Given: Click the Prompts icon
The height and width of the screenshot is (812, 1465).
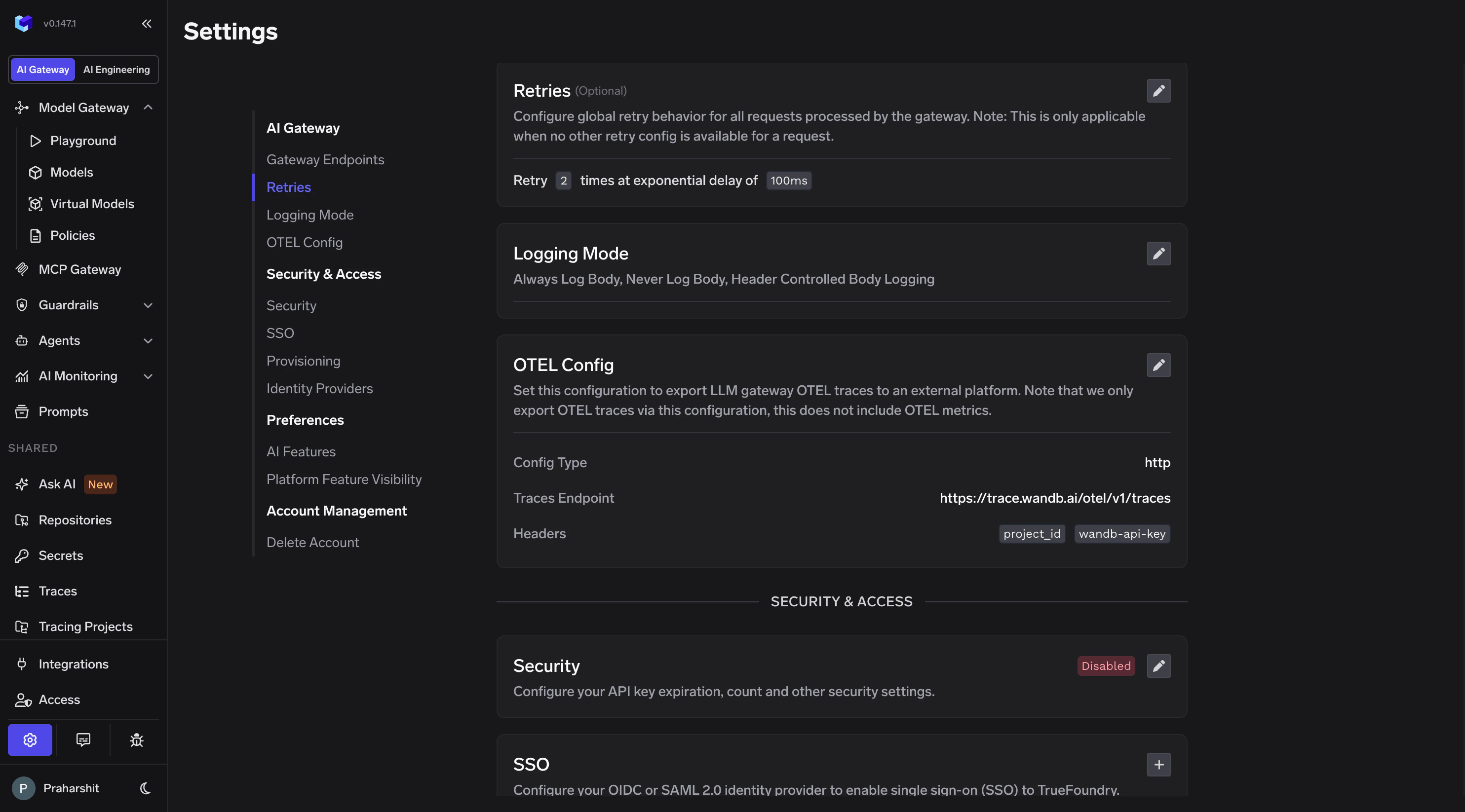Looking at the screenshot, I should pyautogui.click(x=22, y=411).
